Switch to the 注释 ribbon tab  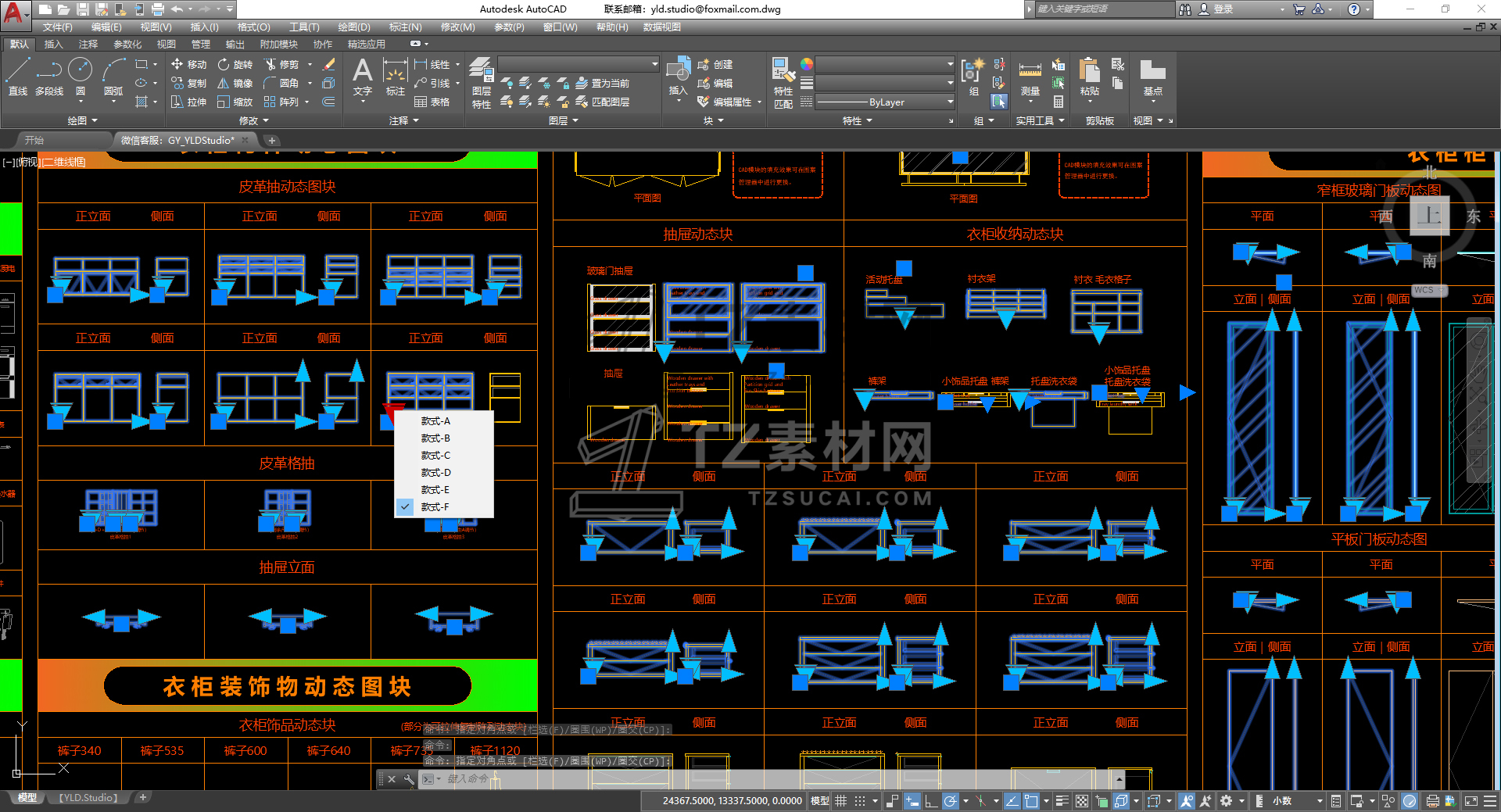88,45
